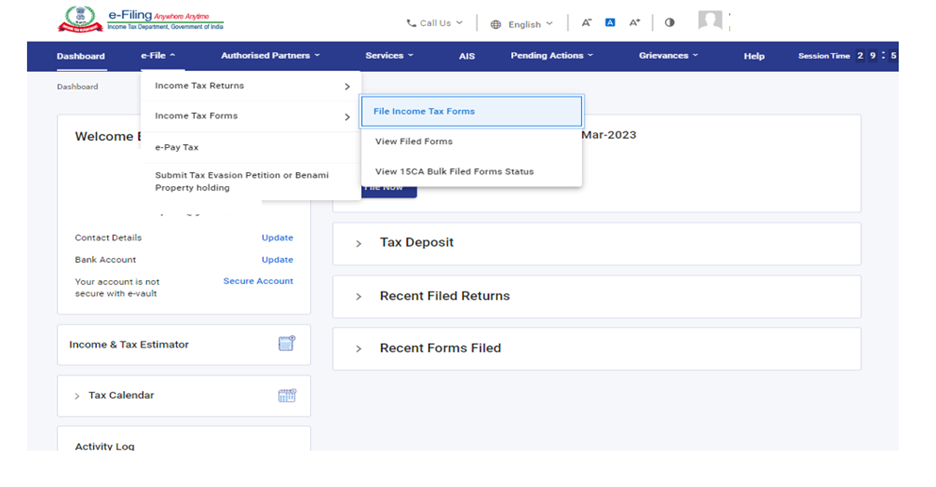This screenshot has width=936, height=487.
Task: Reset to default font size A icon
Action: point(610,22)
